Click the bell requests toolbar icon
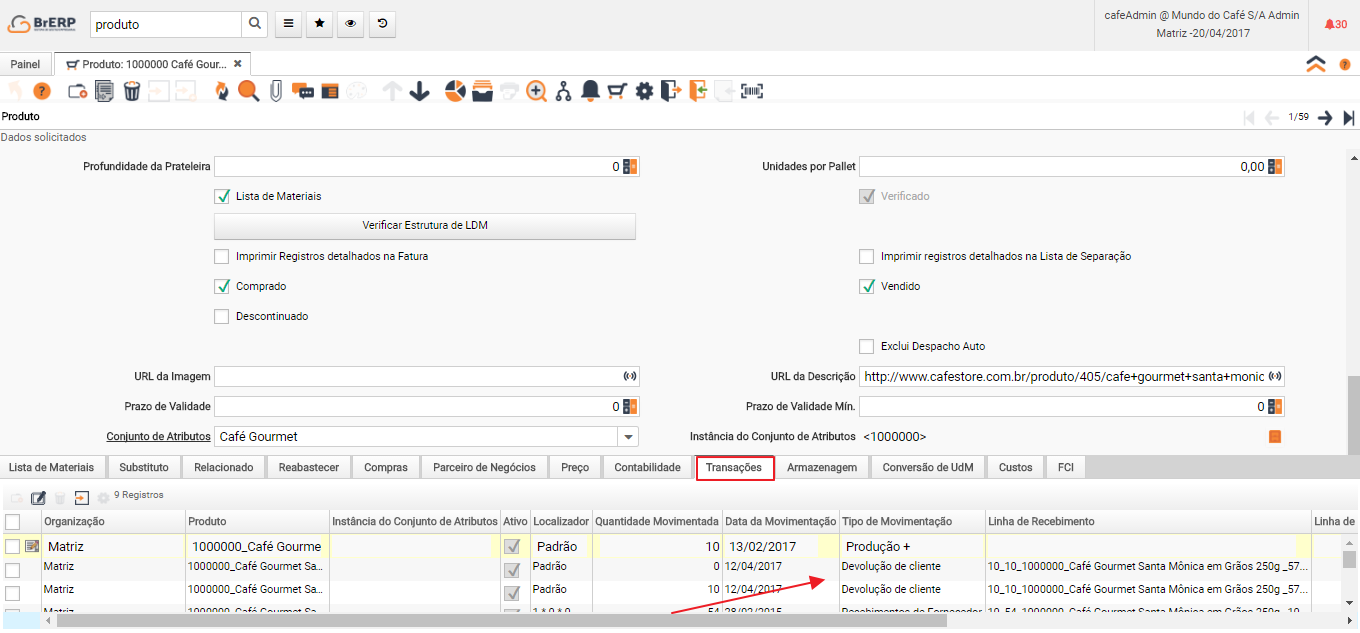 tap(590, 91)
